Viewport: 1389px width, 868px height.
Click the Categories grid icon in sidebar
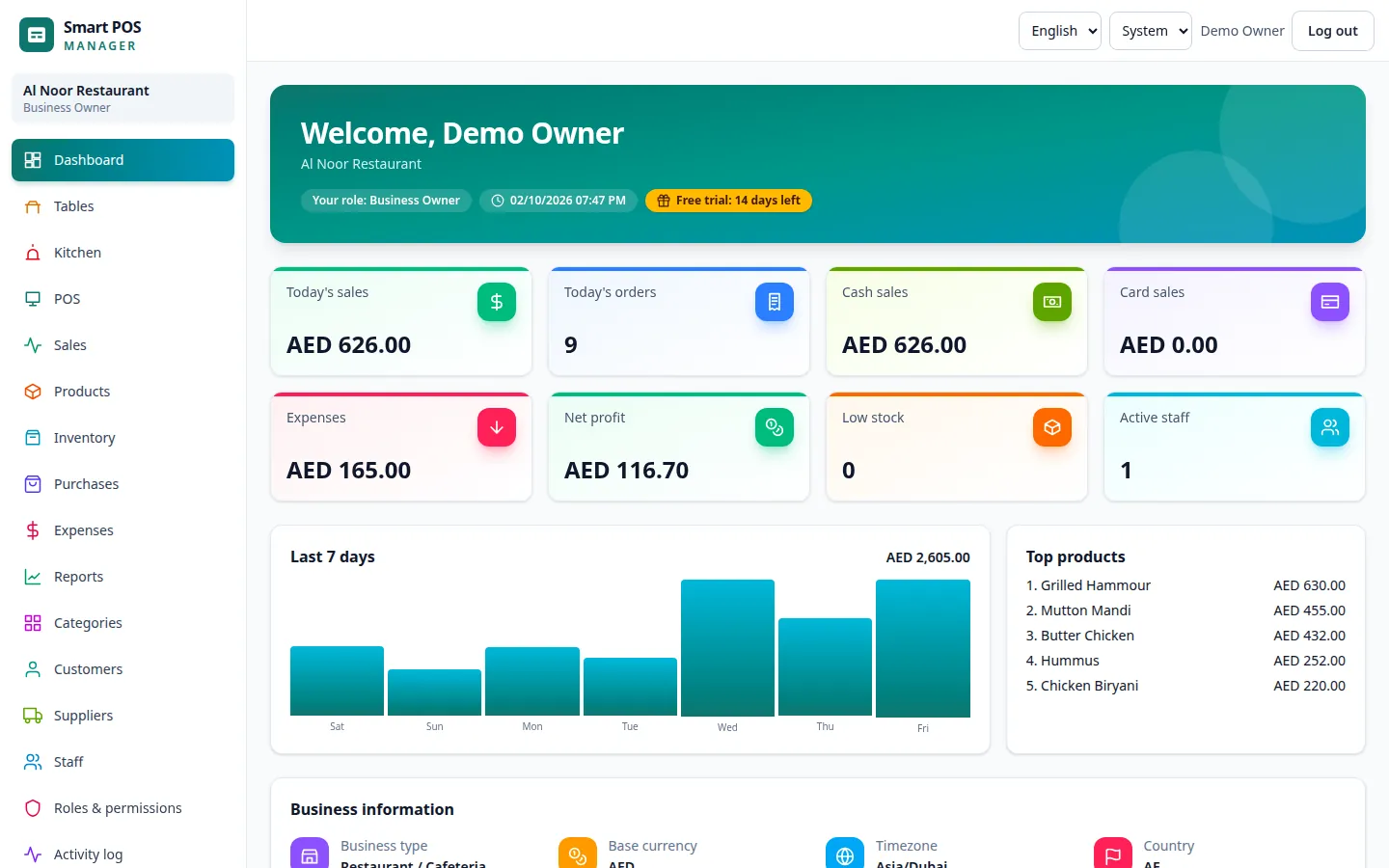coord(33,623)
